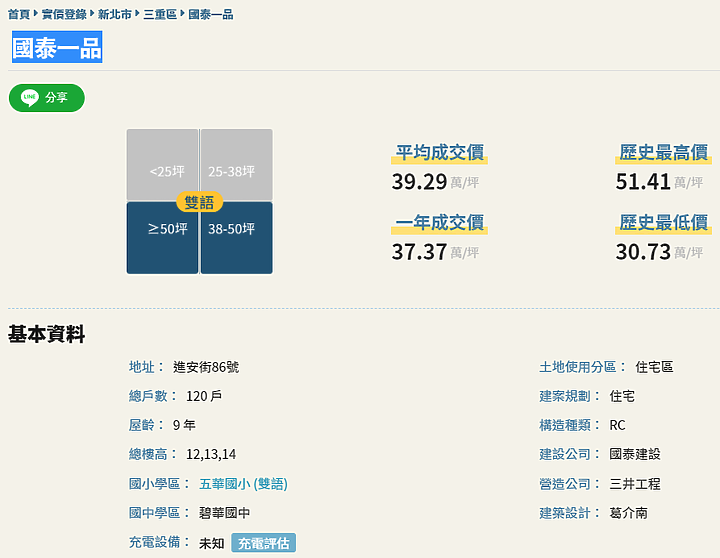The image size is (720, 558).
Task: Click the 37.37 one-year price value
Action: pos(419,252)
